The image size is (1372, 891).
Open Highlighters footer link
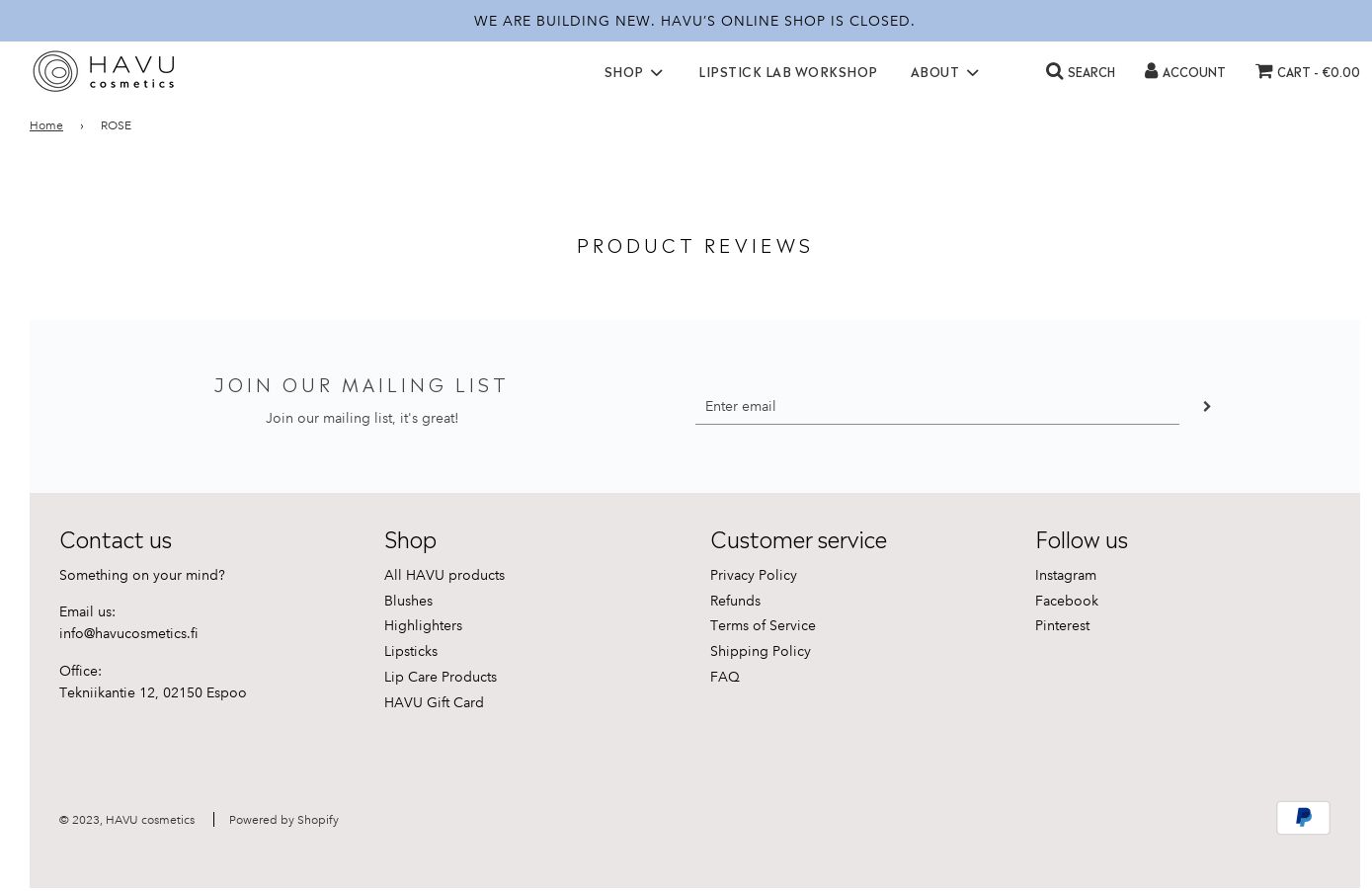[423, 625]
